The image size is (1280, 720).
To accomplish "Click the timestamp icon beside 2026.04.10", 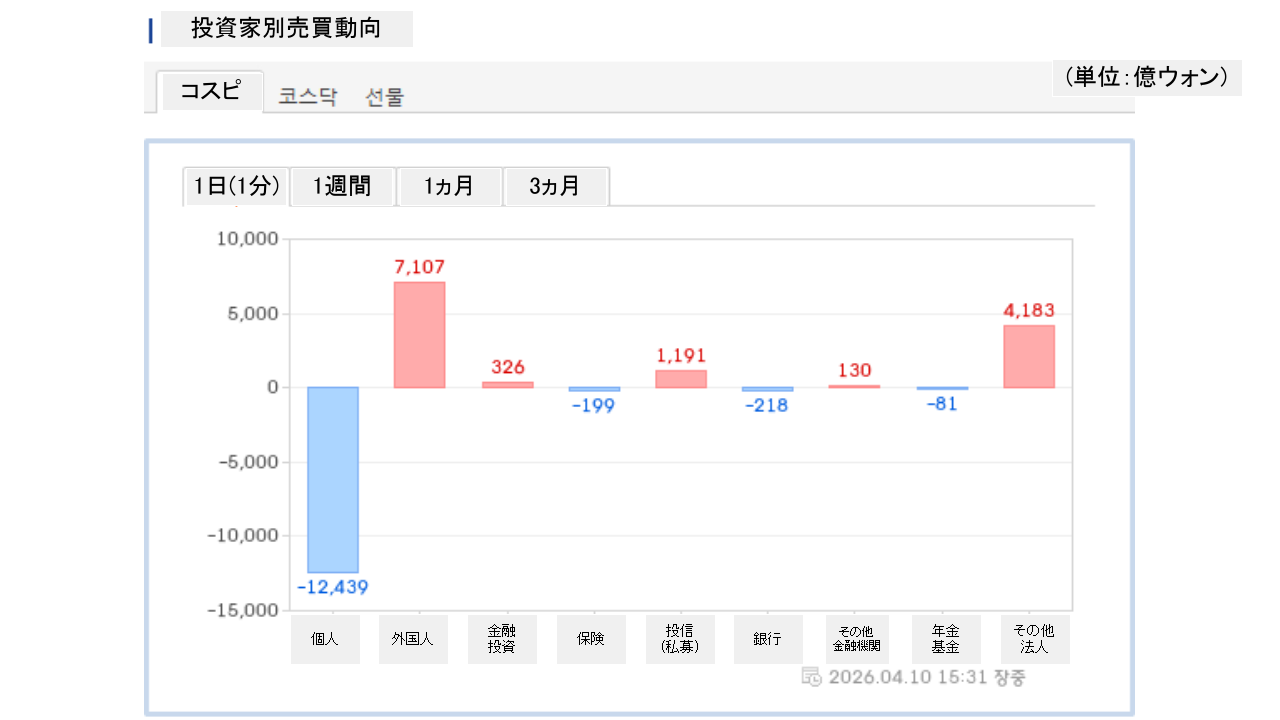I will [812, 677].
